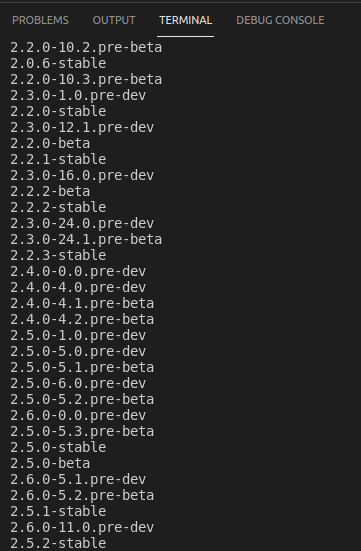Click the 2.5.0-6.0.pre-dev line
This screenshot has height=551, width=361.
[78, 384]
